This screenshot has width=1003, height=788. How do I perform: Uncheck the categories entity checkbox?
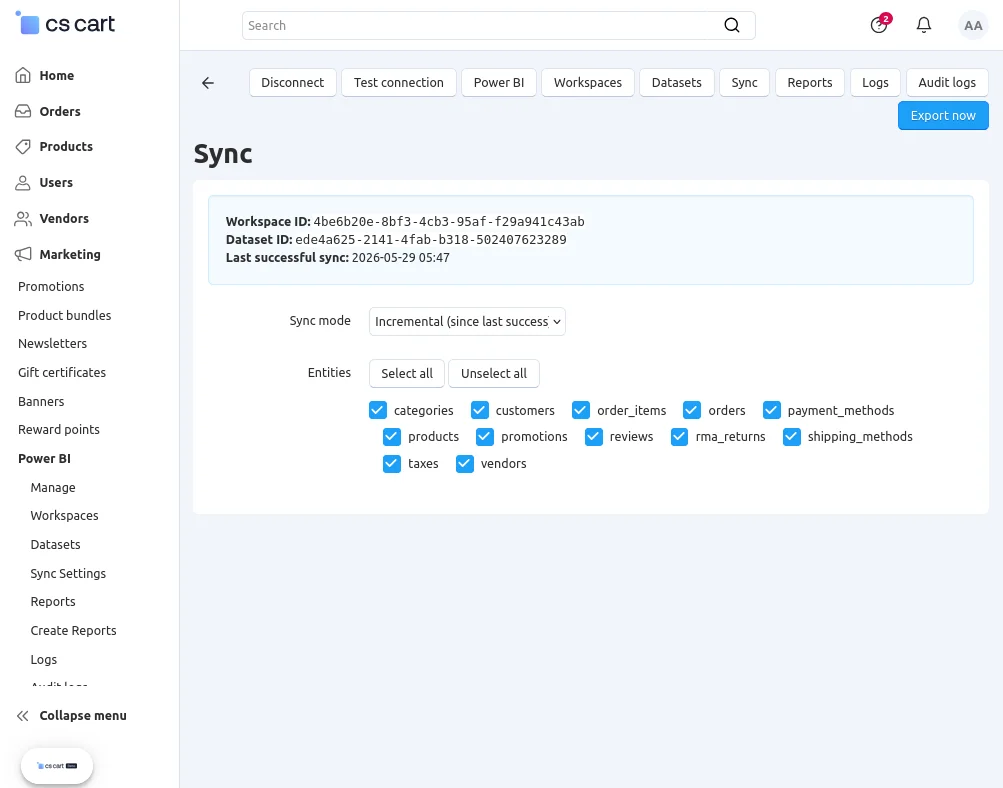click(378, 410)
